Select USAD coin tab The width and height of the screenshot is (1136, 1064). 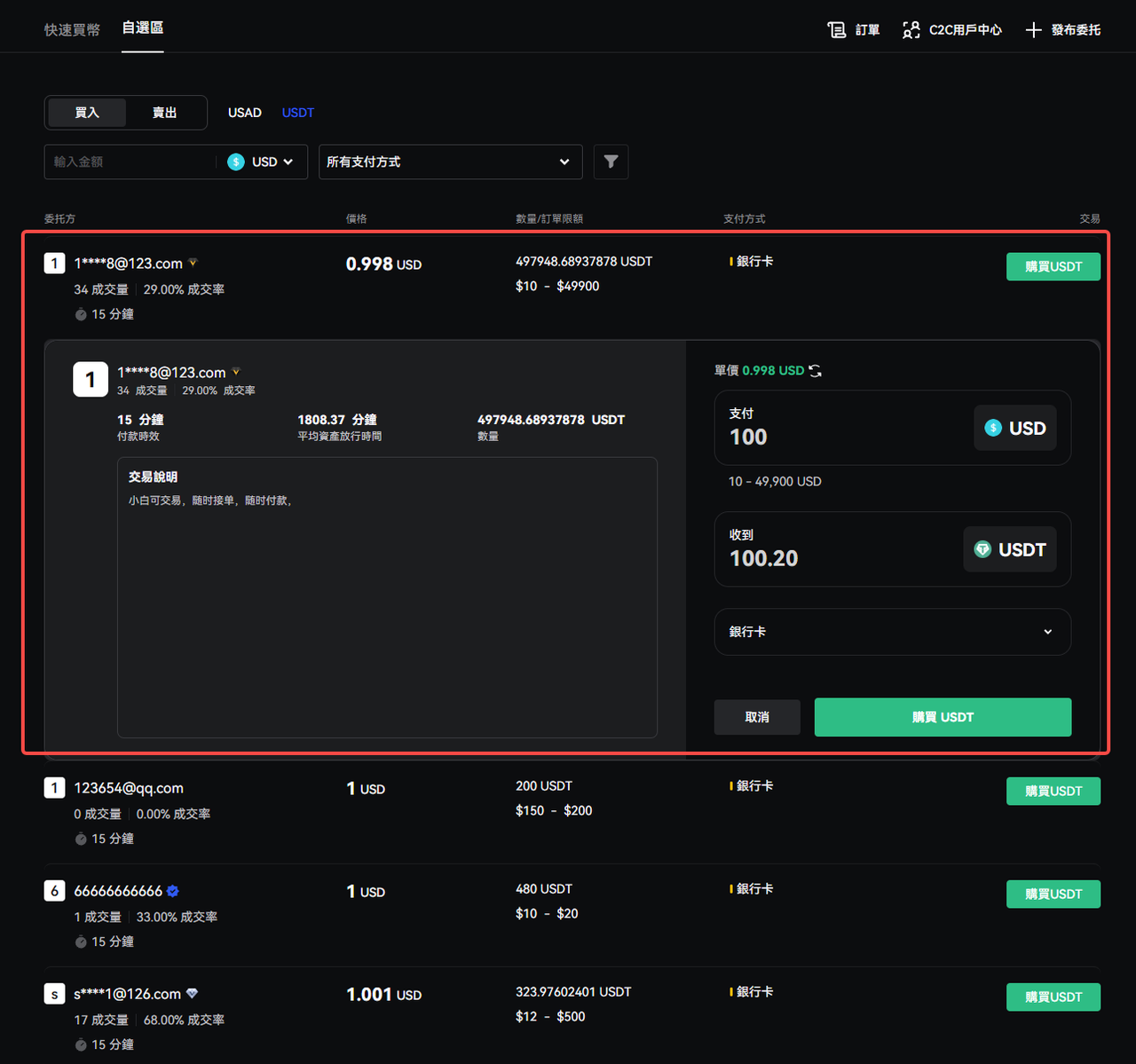click(x=245, y=113)
